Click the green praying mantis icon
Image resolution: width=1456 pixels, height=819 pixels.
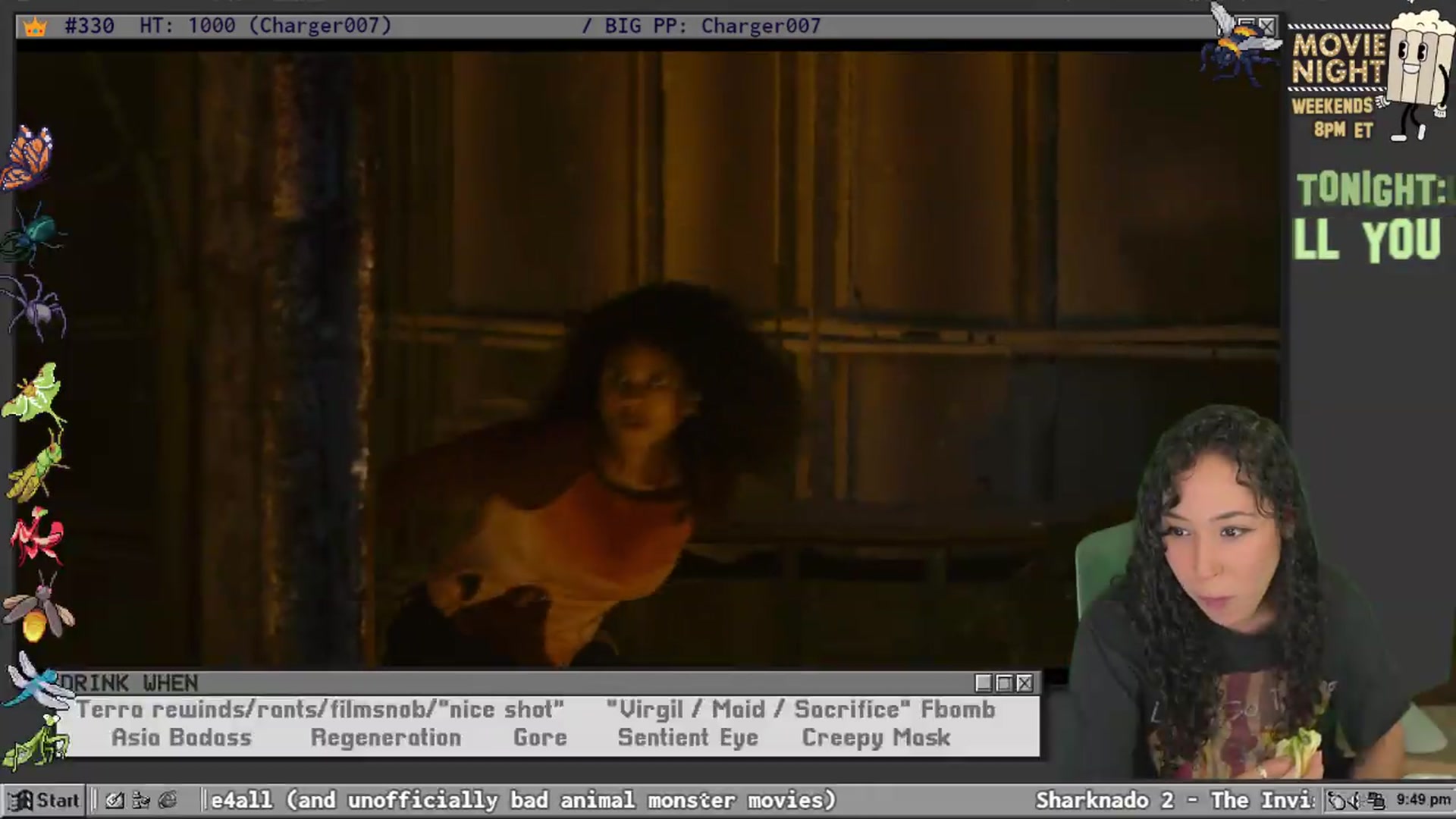[x=36, y=742]
